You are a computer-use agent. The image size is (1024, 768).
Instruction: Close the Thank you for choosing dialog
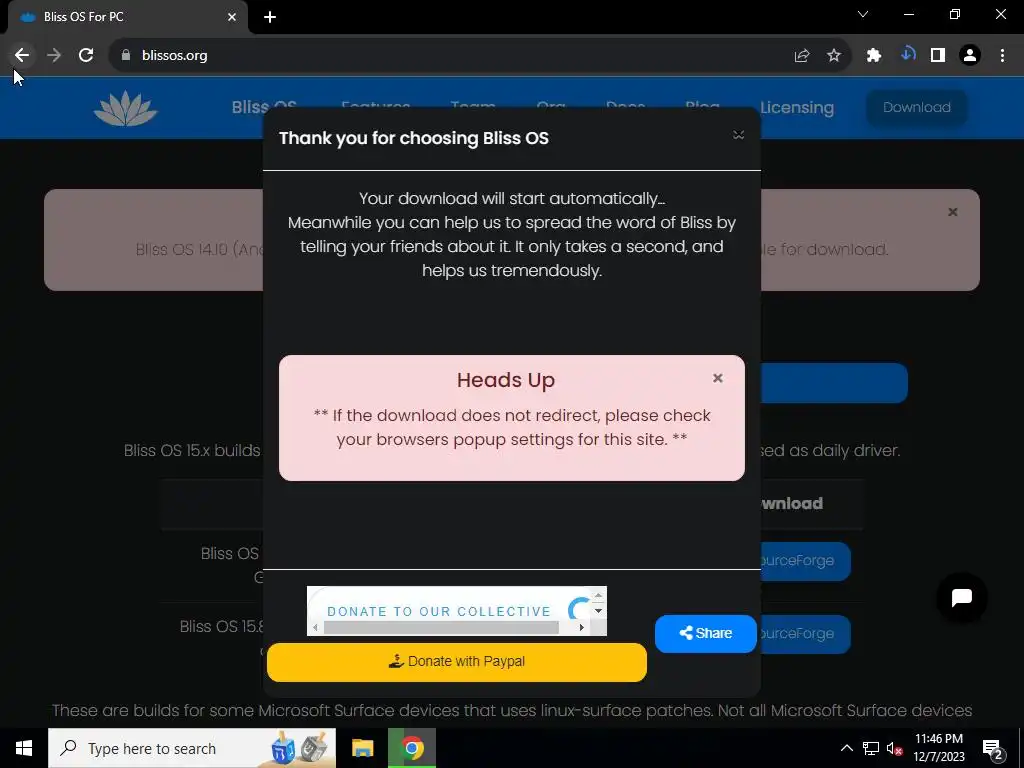tap(739, 135)
